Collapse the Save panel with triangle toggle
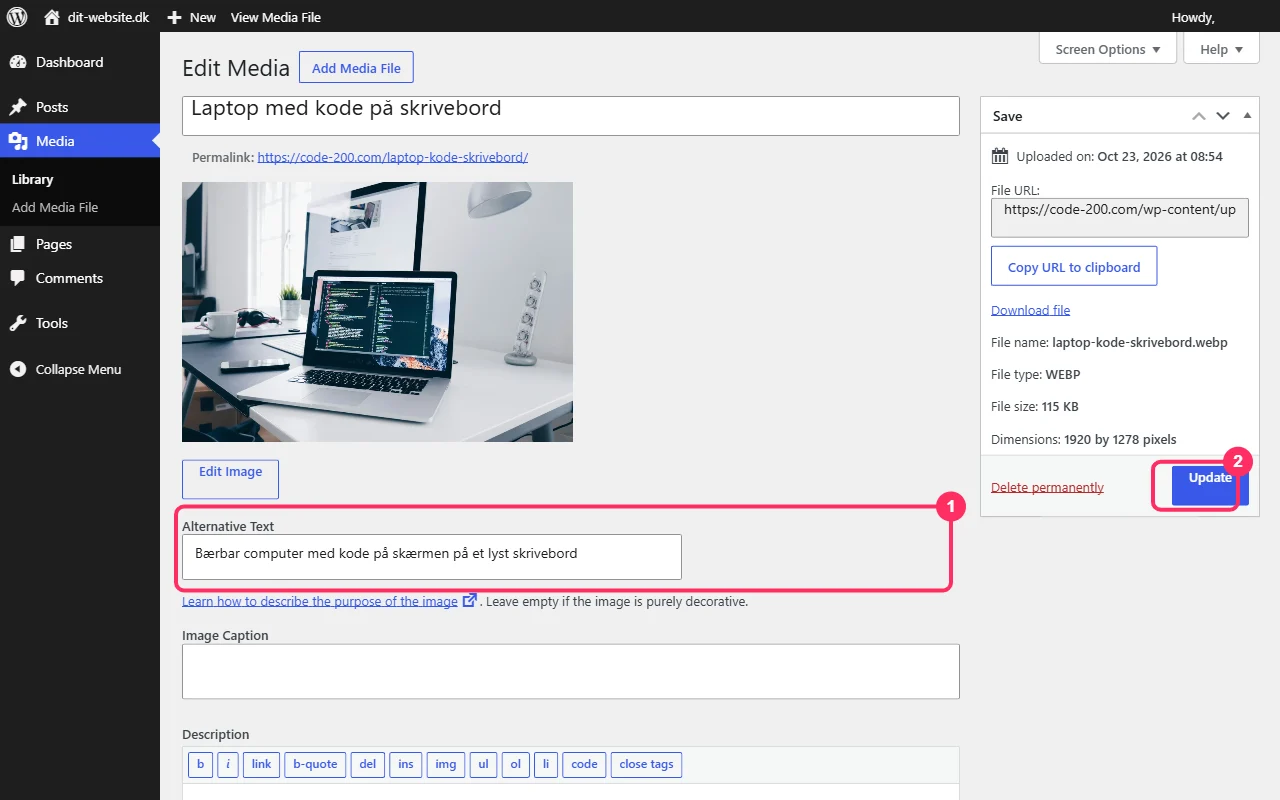 click(x=1247, y=116)
